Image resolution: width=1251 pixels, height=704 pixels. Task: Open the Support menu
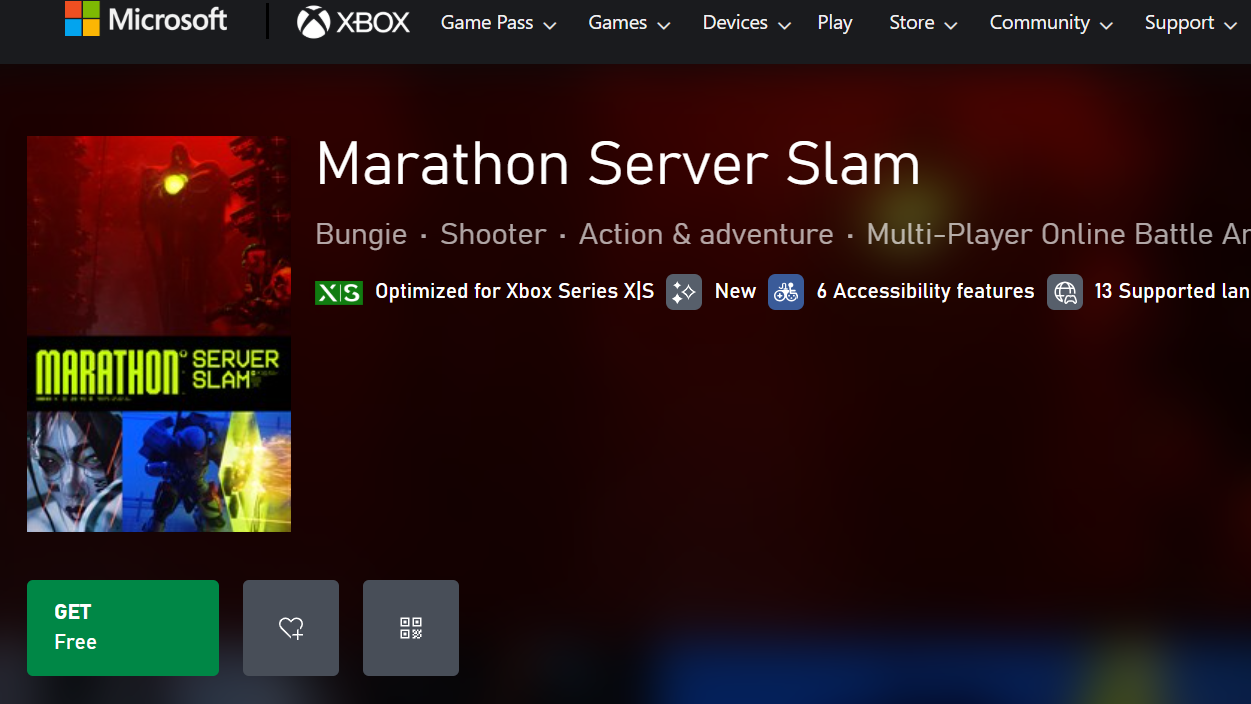(x=1191, y=22)
